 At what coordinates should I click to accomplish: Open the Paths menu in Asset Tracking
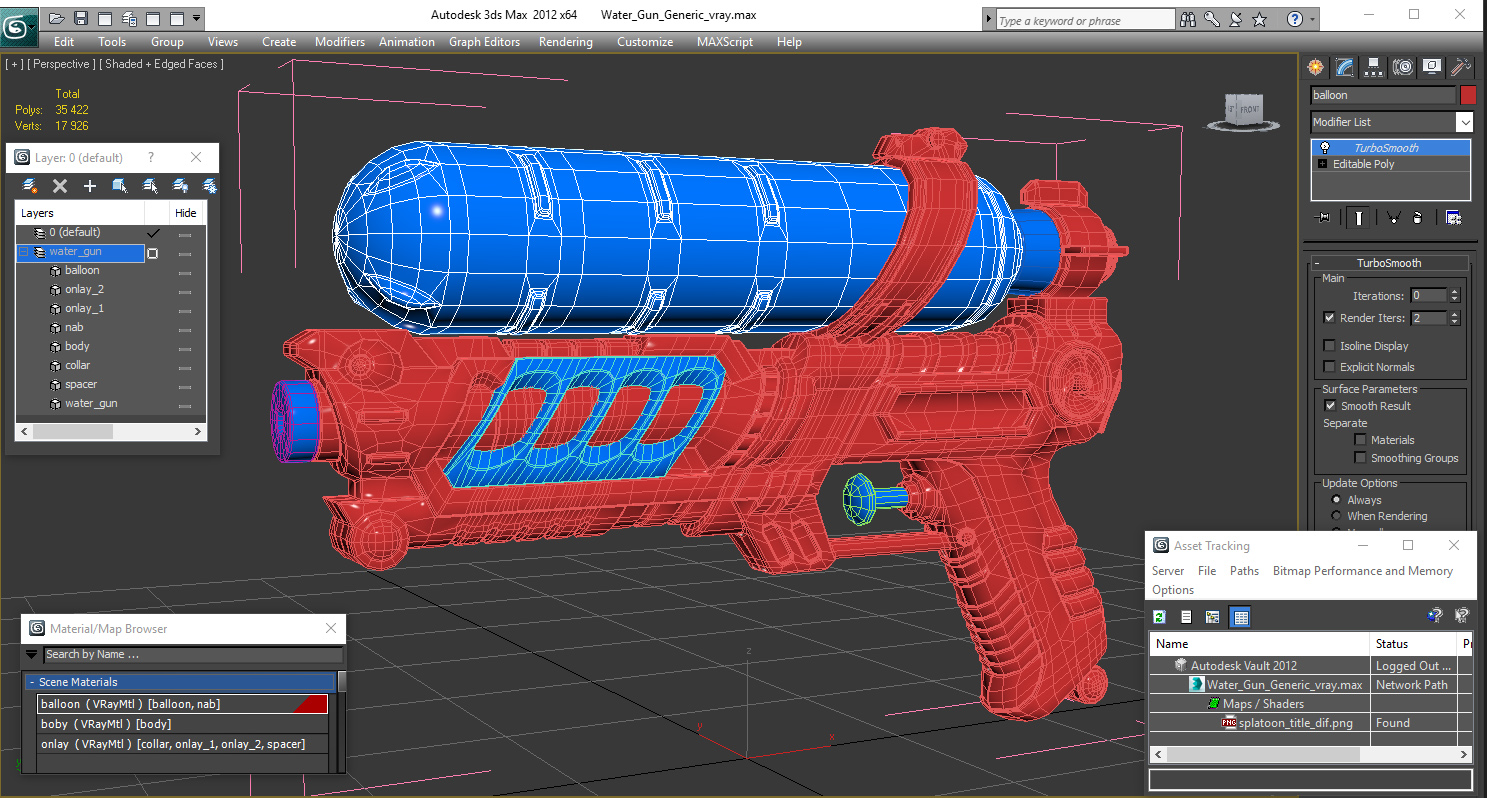pos(1244,571)
